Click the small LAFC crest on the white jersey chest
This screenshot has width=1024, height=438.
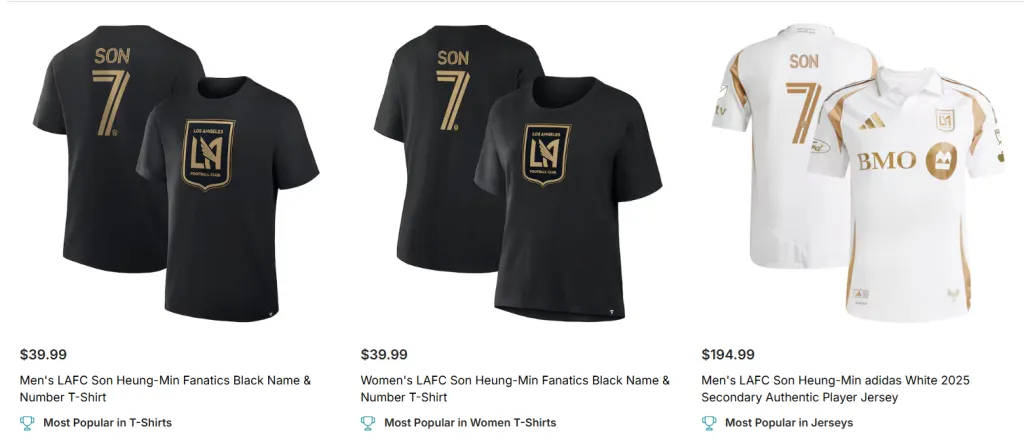pyautogui.click(x=944, y=119)
